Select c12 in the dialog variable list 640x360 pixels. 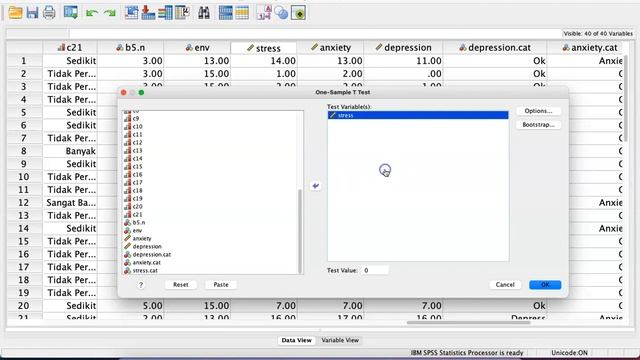coord(137,142)
